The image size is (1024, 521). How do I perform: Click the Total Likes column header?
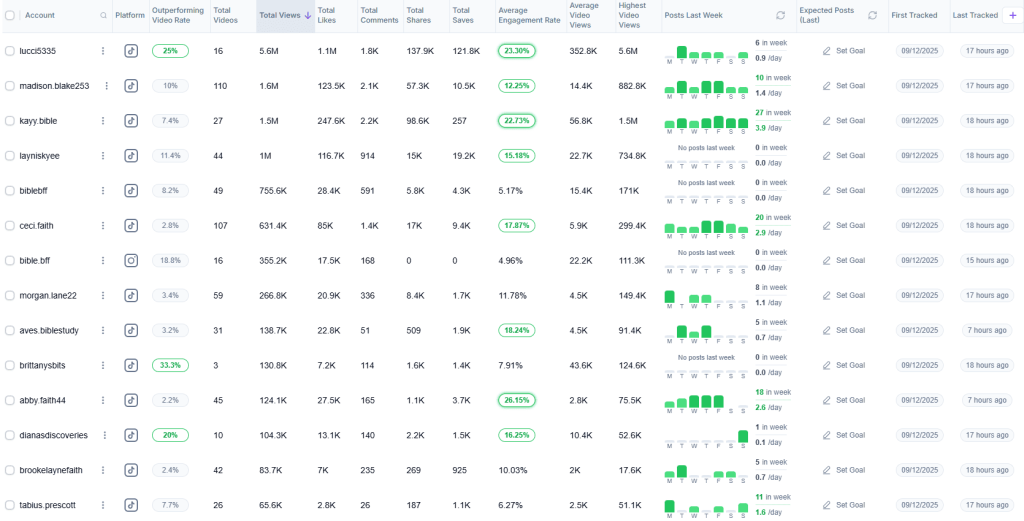pos(326,16)
